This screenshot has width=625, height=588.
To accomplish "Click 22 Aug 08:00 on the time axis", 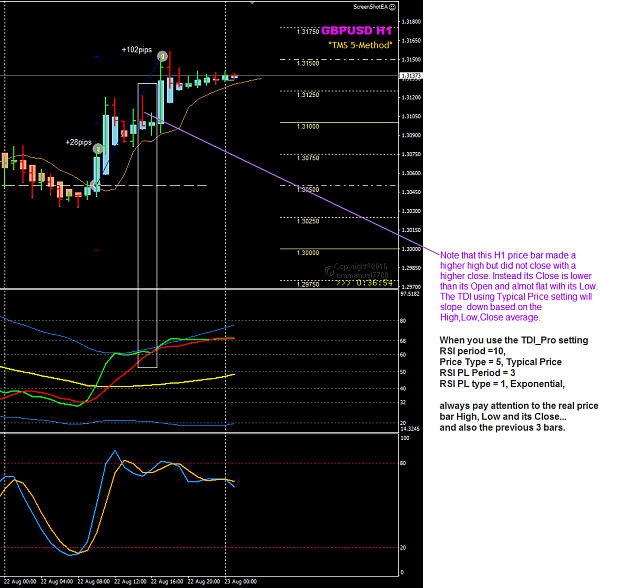I will [x=94, y=582].
